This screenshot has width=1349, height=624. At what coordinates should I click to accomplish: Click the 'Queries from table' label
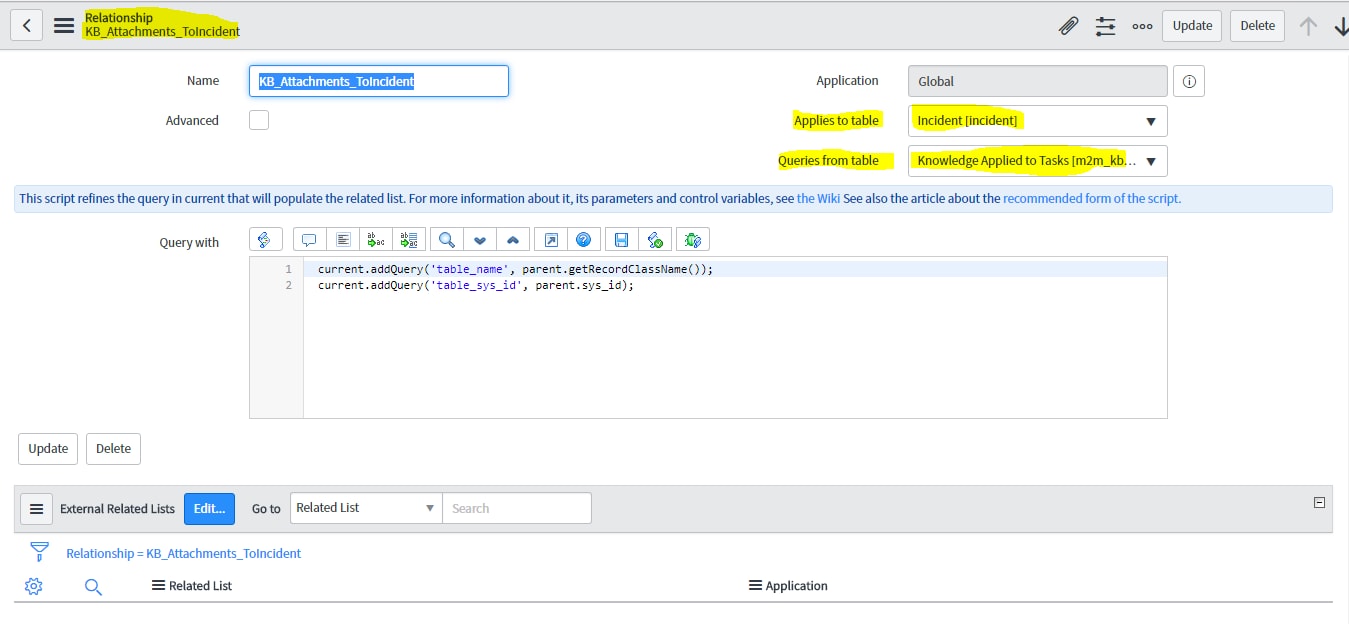[829, 161]
